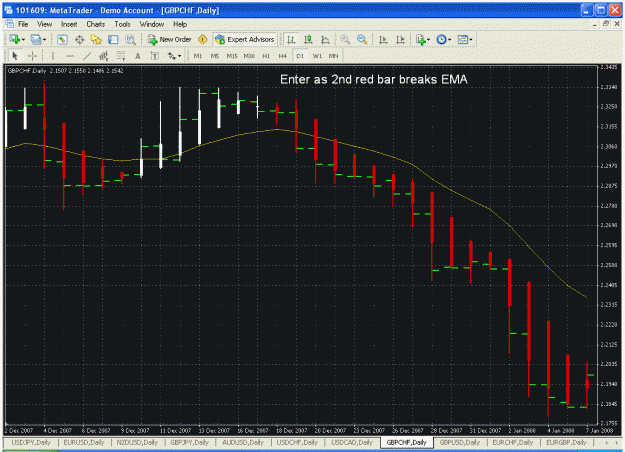Click the chart text 'Enter as 2nd red bar breaks EMA'
Viewport: 625px width, 452px height.
[x=373, y=79]
